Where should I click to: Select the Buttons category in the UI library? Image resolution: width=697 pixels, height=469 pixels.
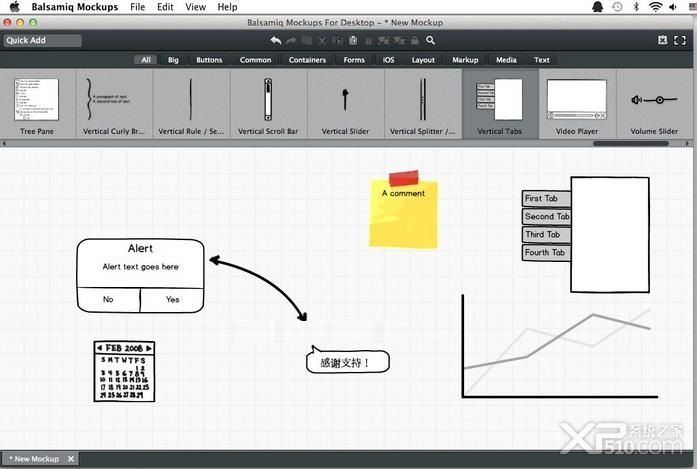tap(209, 60)
